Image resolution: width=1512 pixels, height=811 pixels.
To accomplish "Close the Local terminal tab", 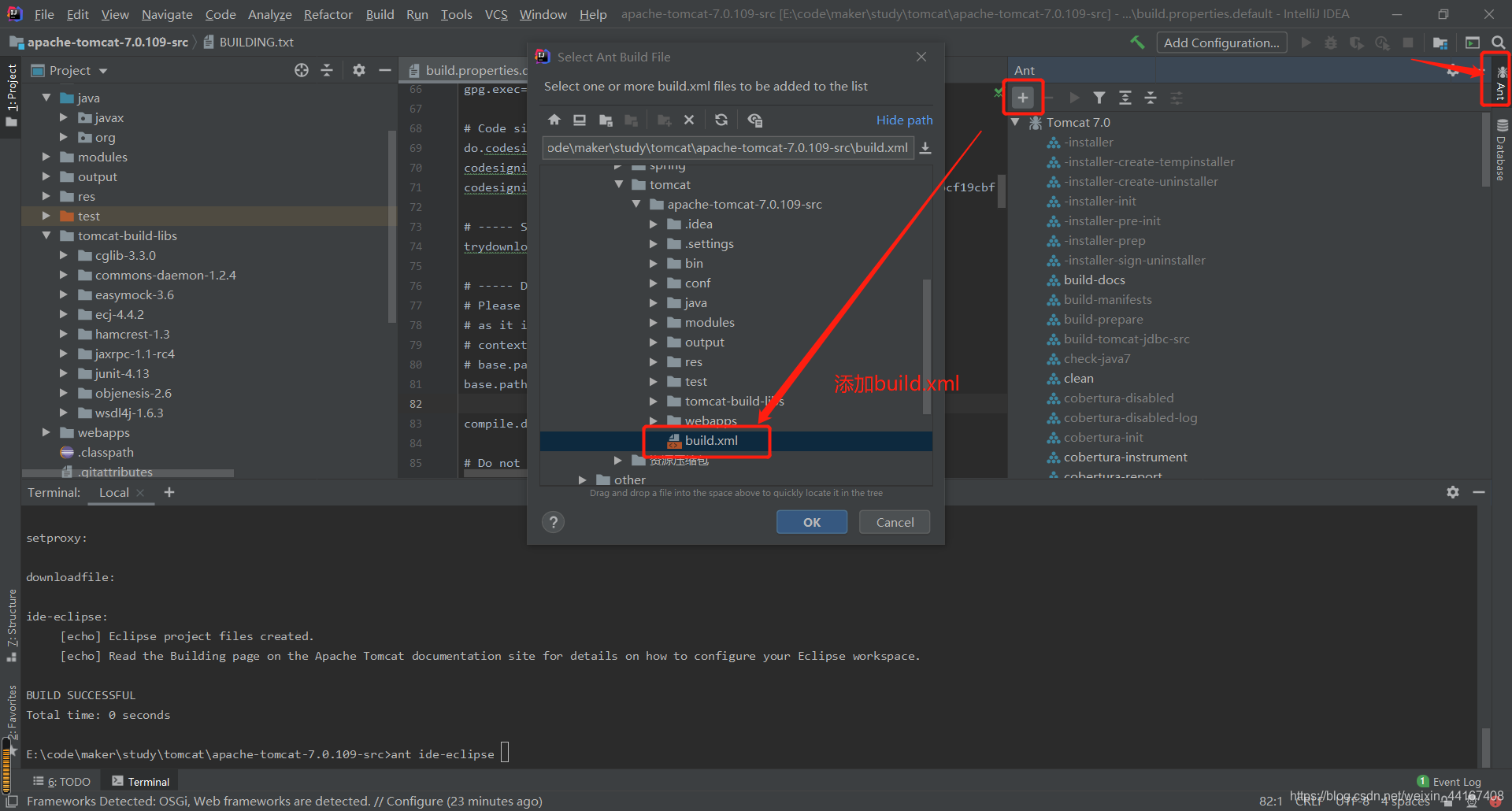I will point(141,492).
